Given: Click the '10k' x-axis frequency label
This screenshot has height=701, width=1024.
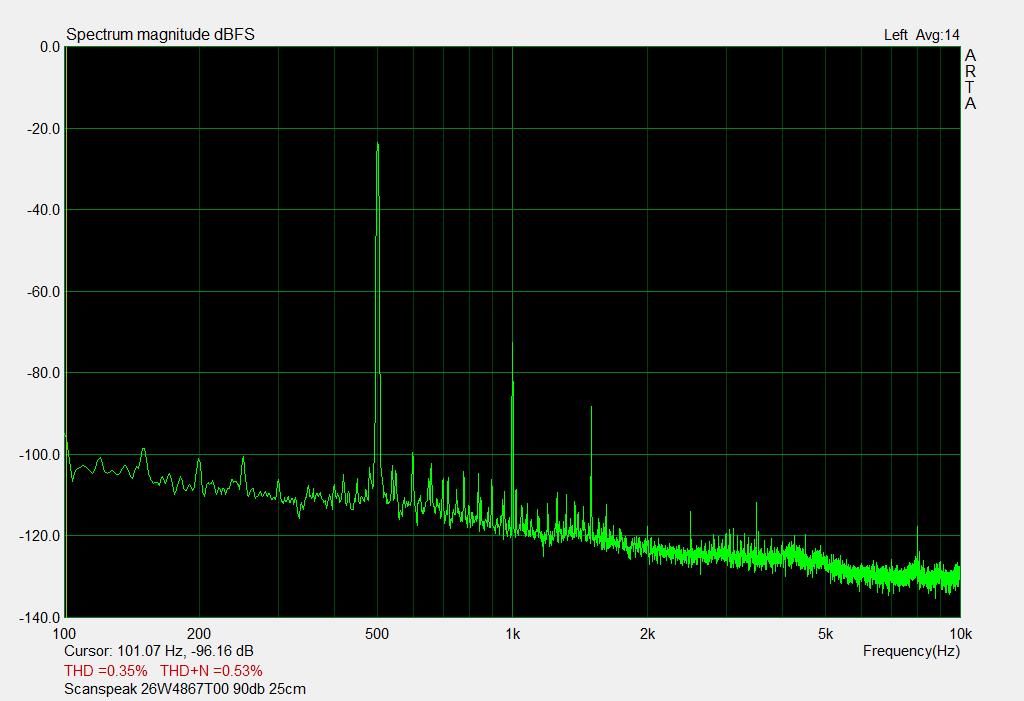Looking at the screenshot, I should (960, 634).
